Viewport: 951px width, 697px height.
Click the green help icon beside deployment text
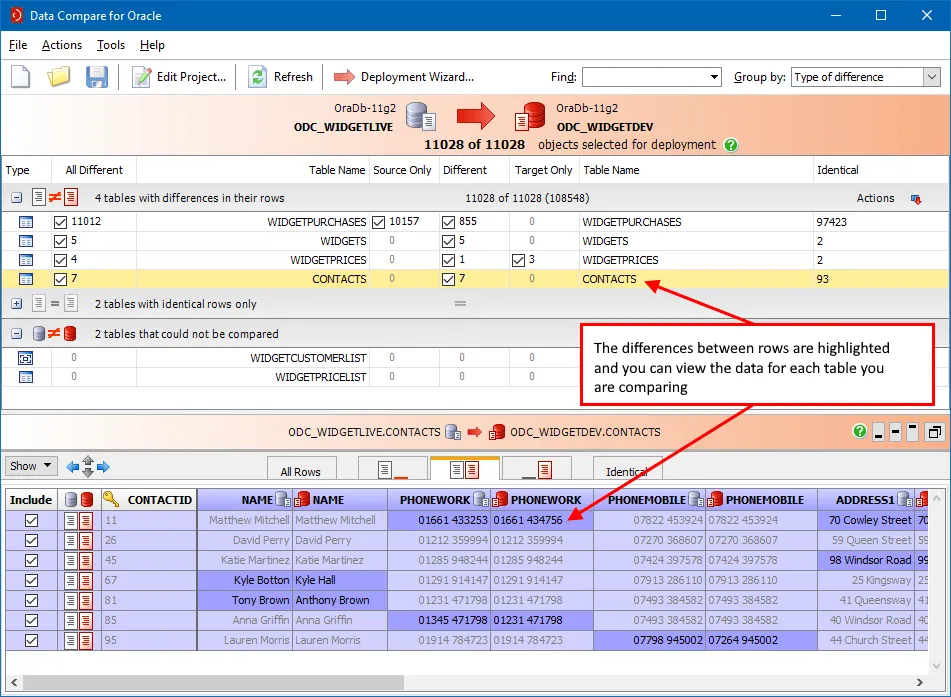[x=731, y=145]
